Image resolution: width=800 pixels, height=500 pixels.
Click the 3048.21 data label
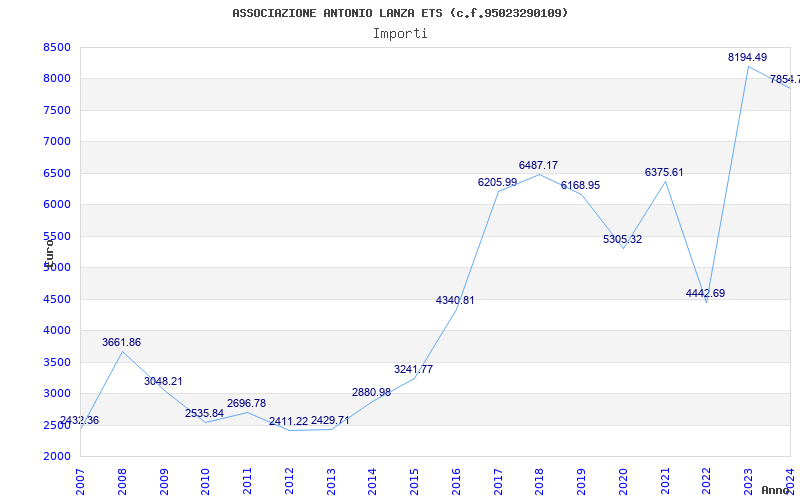tap(163, 381)
